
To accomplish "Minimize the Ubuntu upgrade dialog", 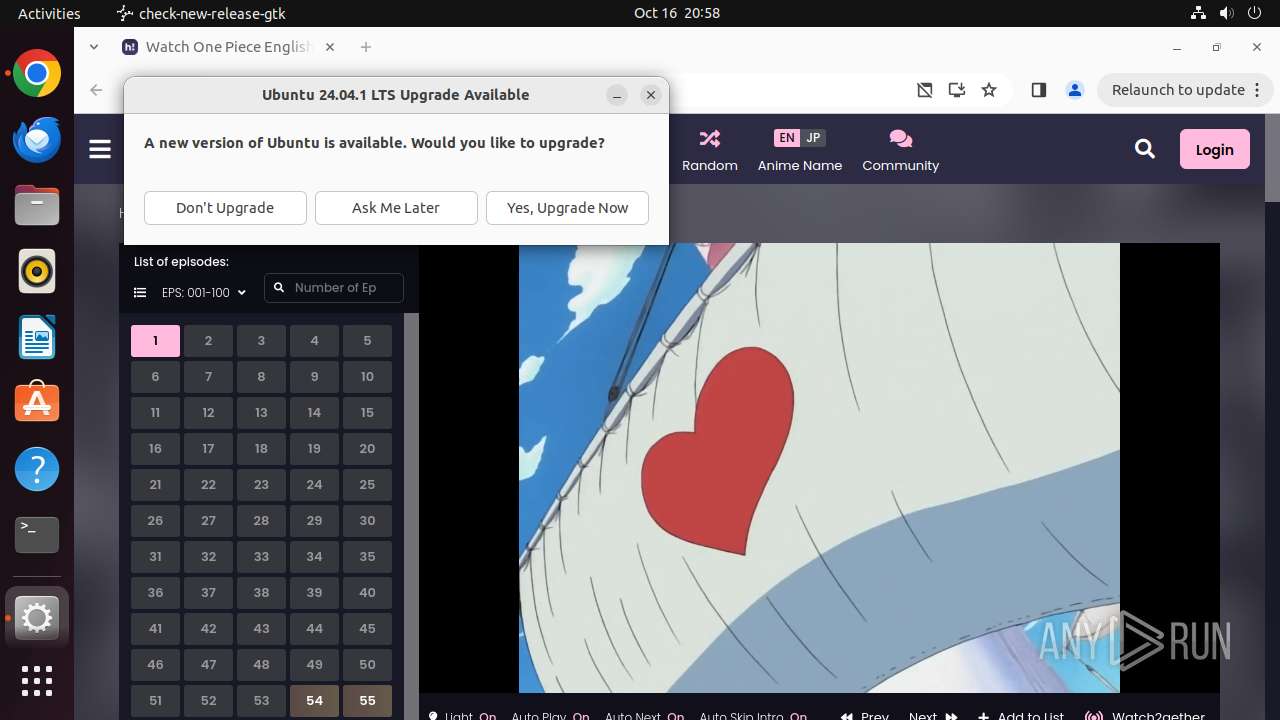I will (x=617, y=95).
